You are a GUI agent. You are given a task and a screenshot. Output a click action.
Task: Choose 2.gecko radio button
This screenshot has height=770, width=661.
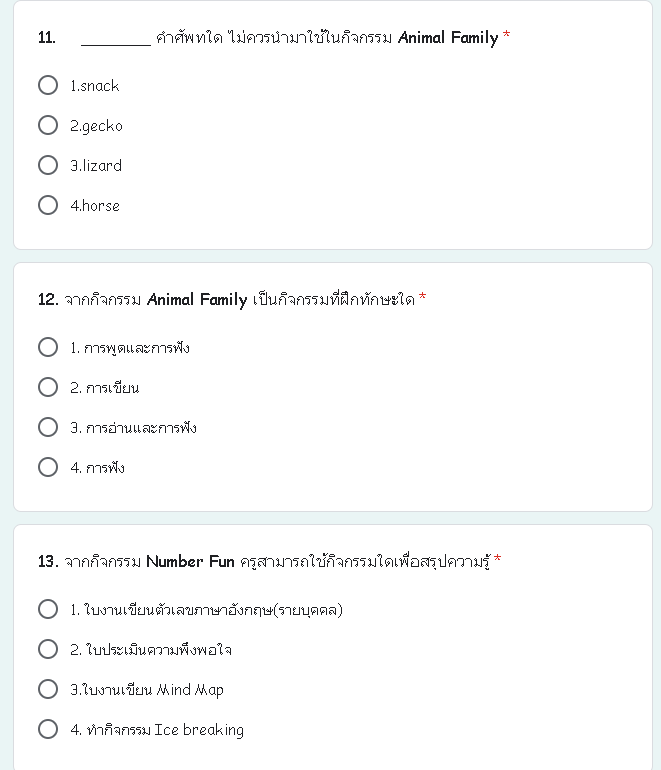click(48, 126)
